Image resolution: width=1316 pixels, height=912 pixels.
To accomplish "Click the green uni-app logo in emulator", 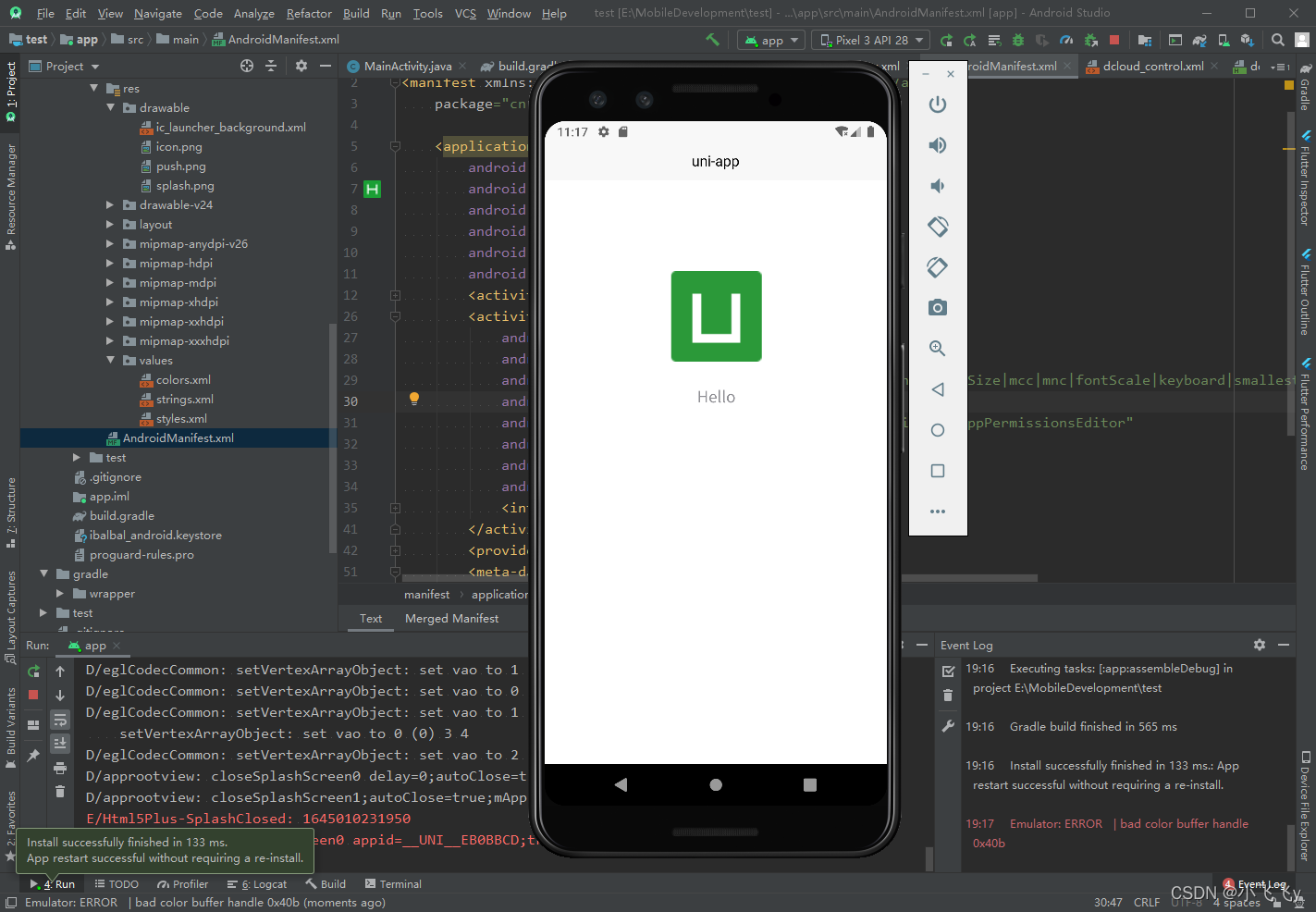I will (x=717, y=316).
